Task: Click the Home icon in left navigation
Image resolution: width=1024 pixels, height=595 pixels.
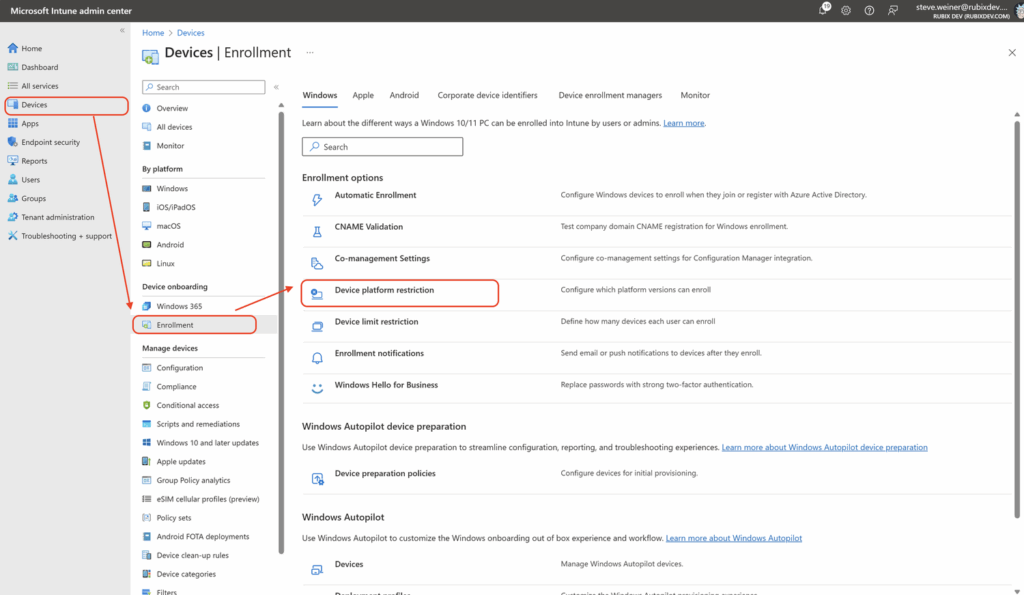Action: pos(12,48)
